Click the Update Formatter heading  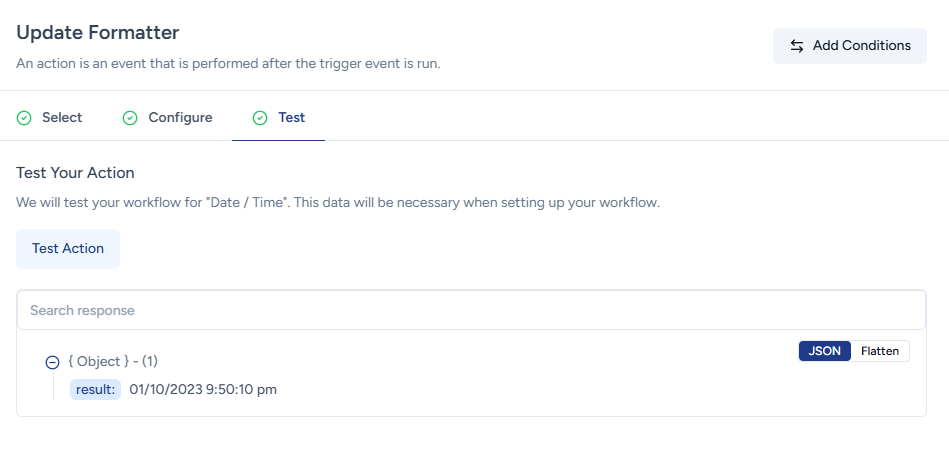click(98, 33)
